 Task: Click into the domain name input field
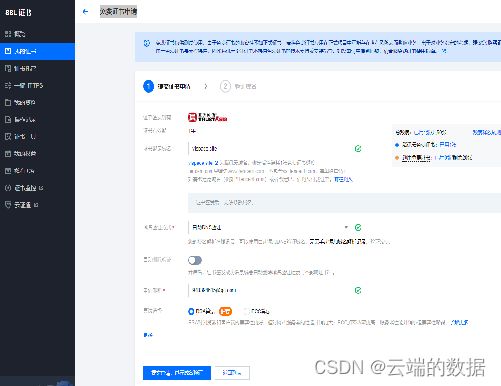269,149
